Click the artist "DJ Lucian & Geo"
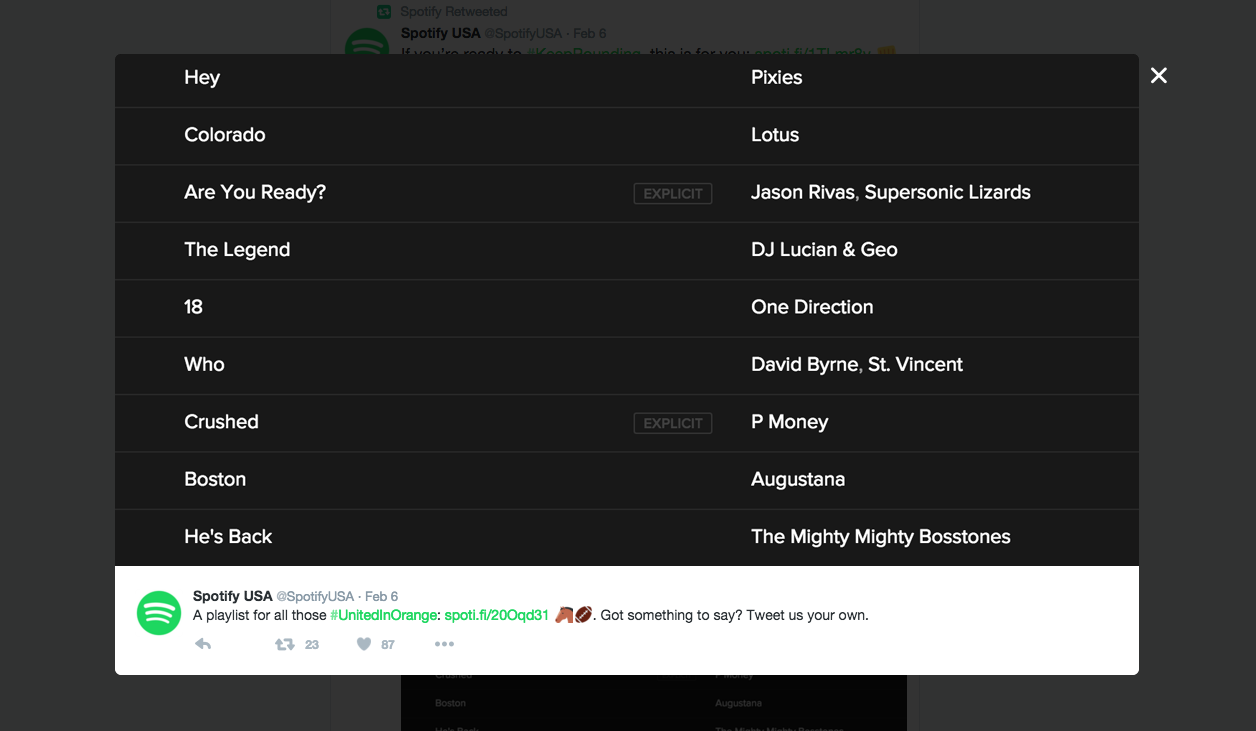This screenshot has width=1256, height=731. tap(824, 250)
